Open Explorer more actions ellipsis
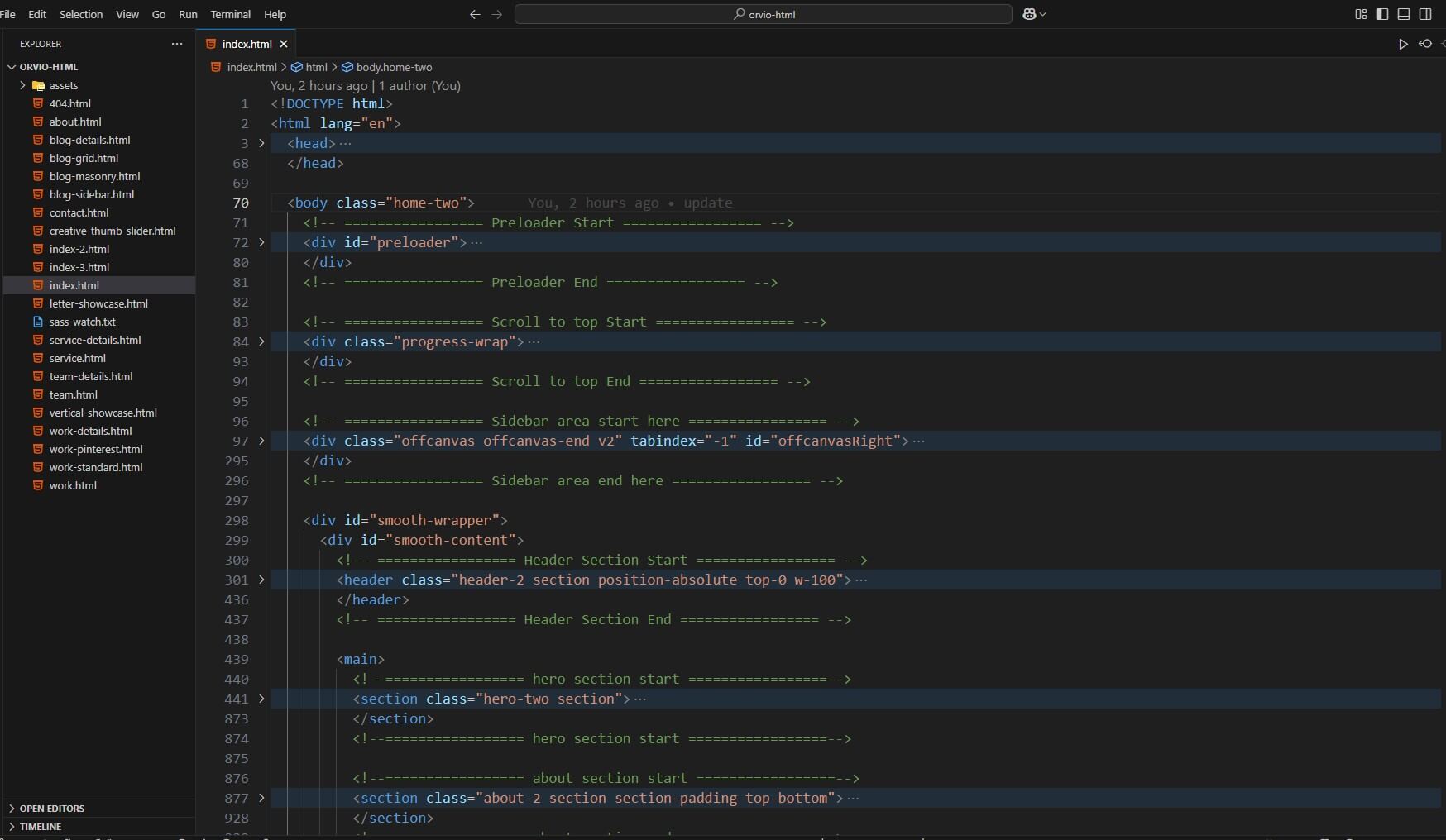The width and height of the screenshot is (1446, 840). click(x=176, y=44)
